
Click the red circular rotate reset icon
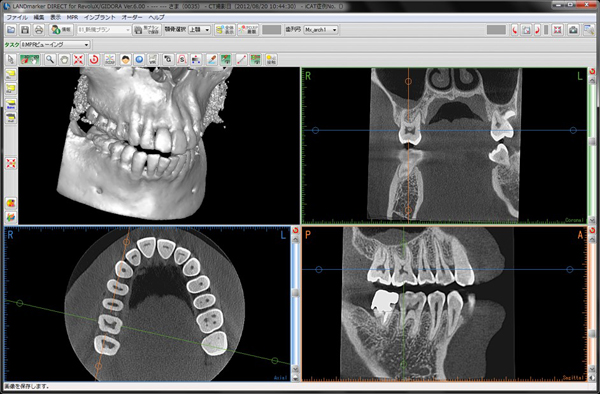[94, 60]
